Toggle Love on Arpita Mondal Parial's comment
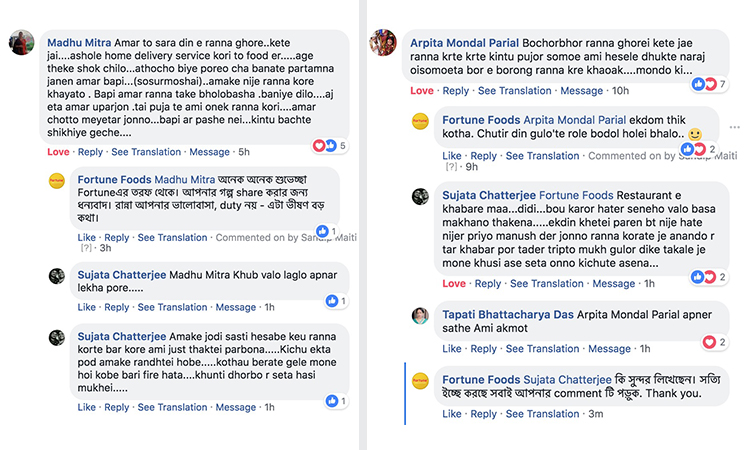 [422, 91]
